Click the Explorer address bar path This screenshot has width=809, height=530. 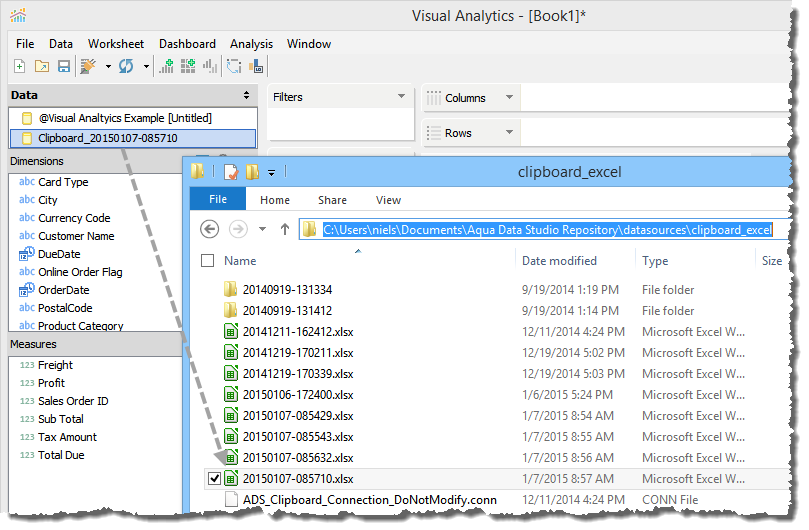(x=547, y=230)
